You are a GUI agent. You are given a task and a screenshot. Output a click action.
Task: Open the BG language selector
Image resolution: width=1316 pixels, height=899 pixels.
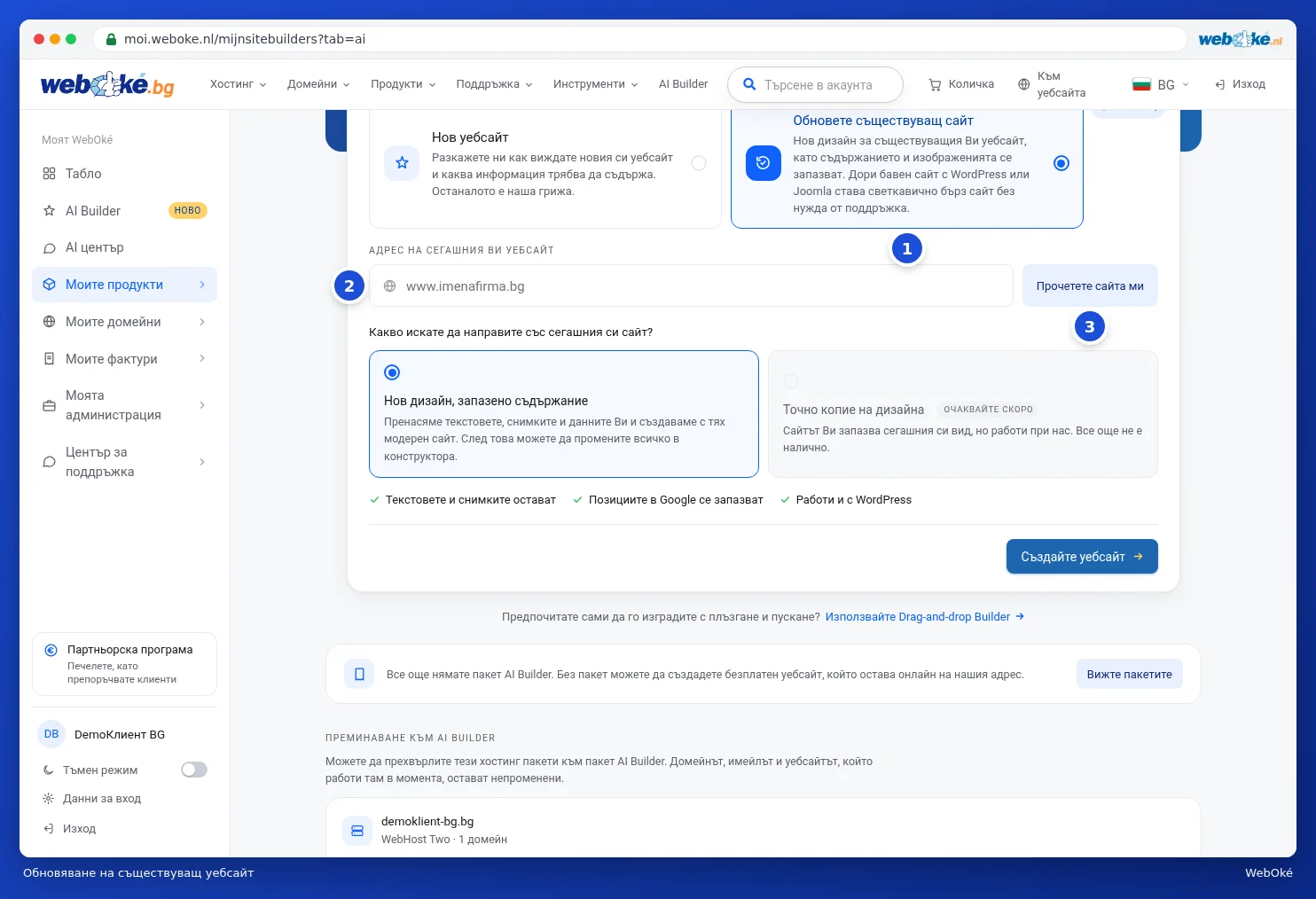(1161, 84)
